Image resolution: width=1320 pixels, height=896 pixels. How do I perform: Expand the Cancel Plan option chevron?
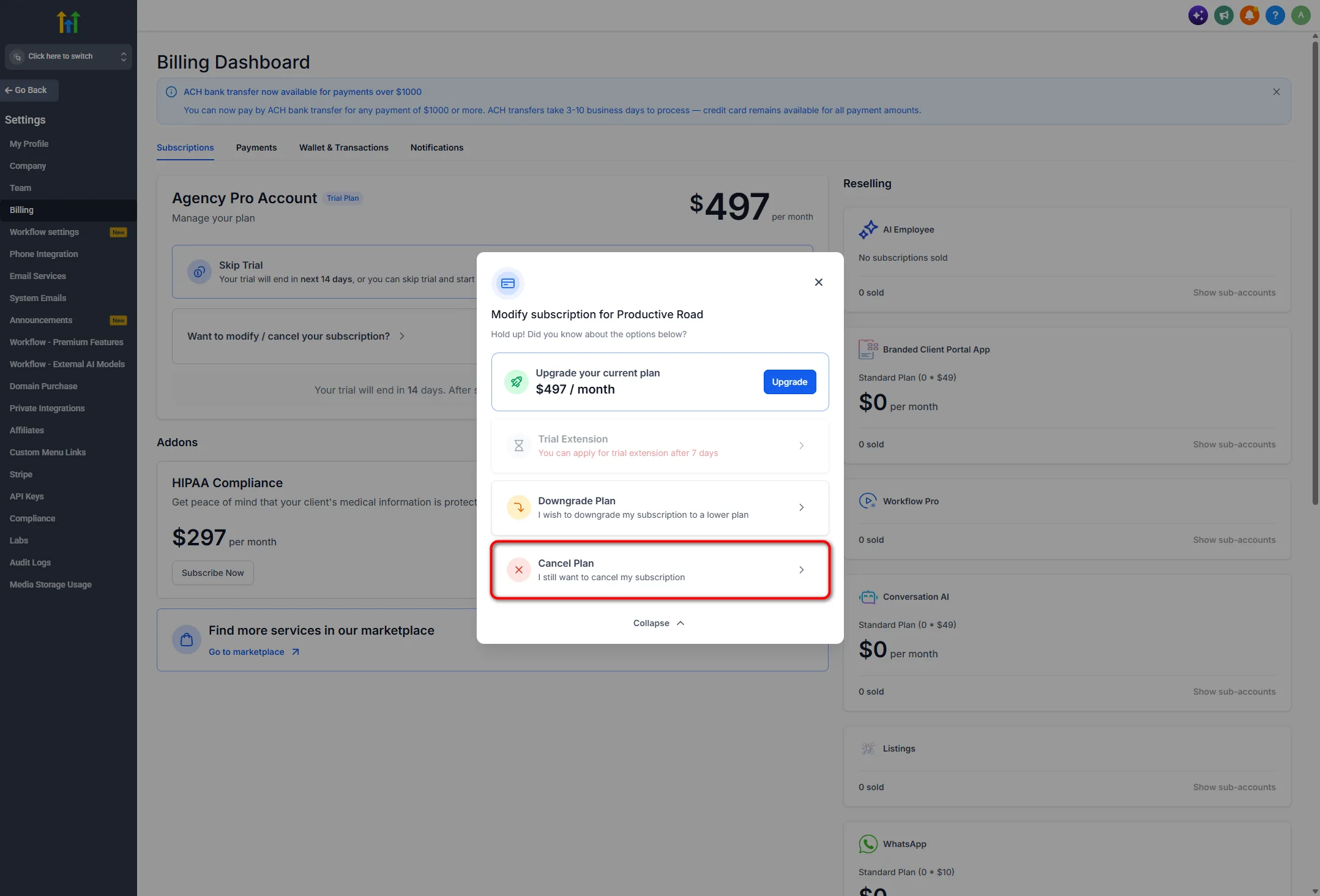tap(801, 570)
